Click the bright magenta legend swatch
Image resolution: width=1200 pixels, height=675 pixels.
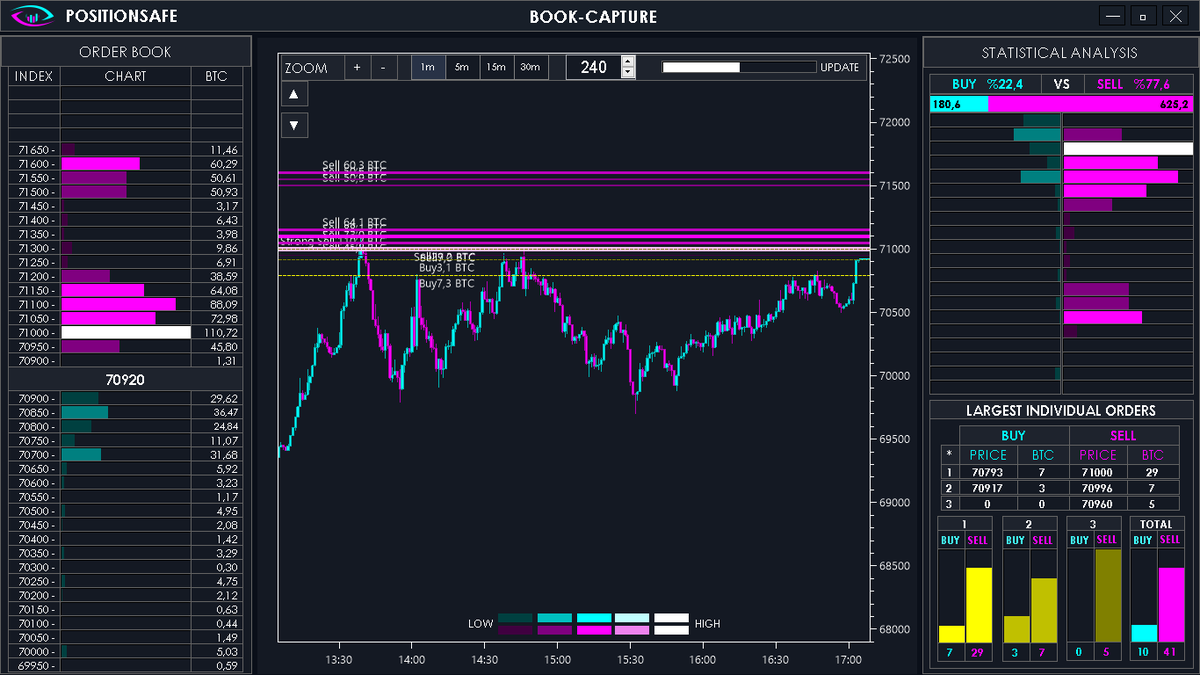coord(594,630)
